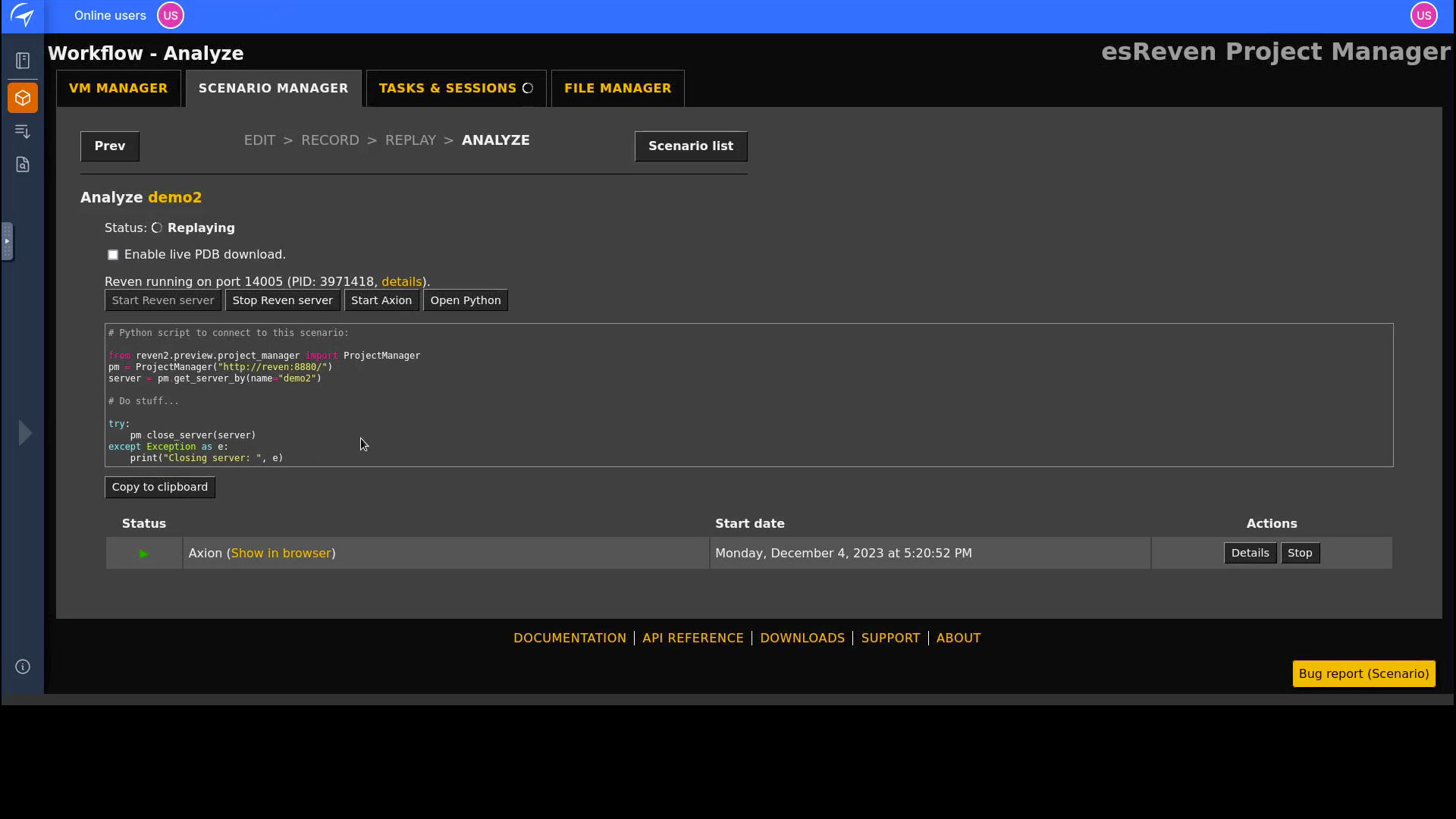Open the book icon in left sidebar
The height and width of the screenshot is (819, 1456).
23,61
